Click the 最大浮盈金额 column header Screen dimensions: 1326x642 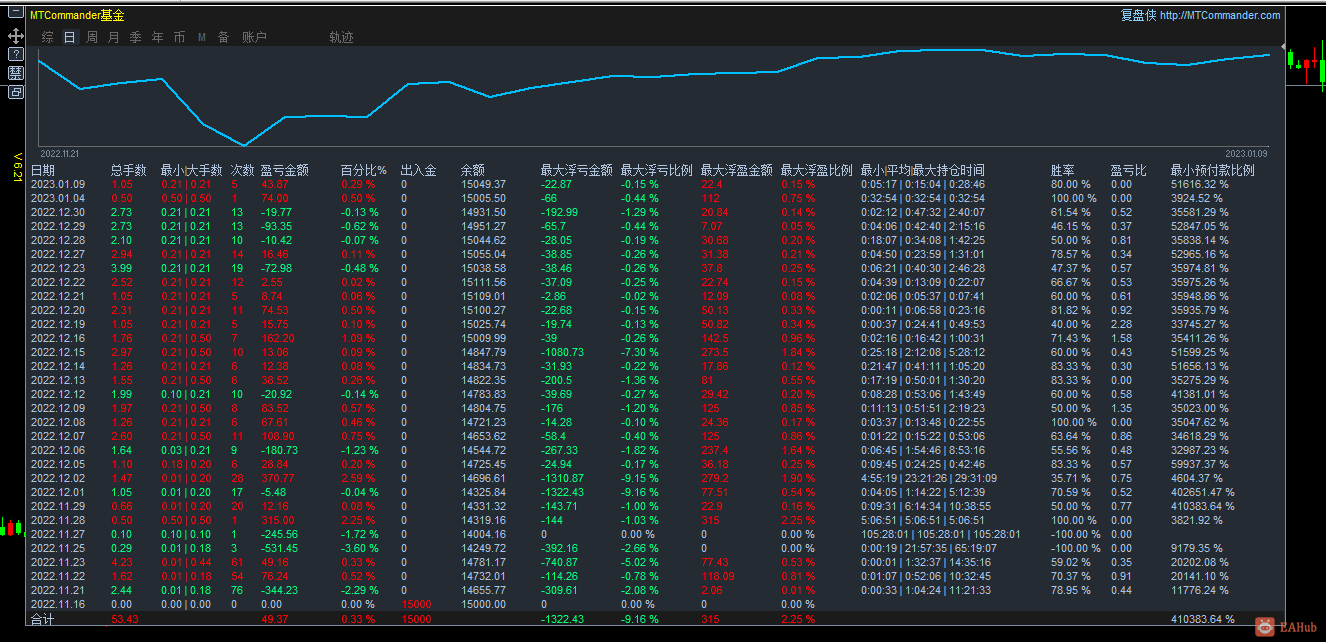[x=736, y=170]
